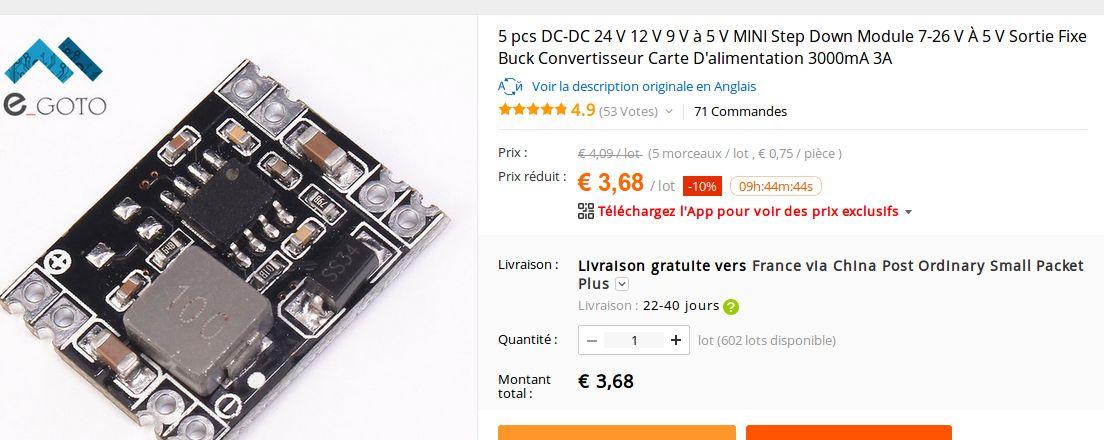Viewport: 1104px width, 440px height.
Task: Click the dark orange button at bottom
Action: (848, 432)
